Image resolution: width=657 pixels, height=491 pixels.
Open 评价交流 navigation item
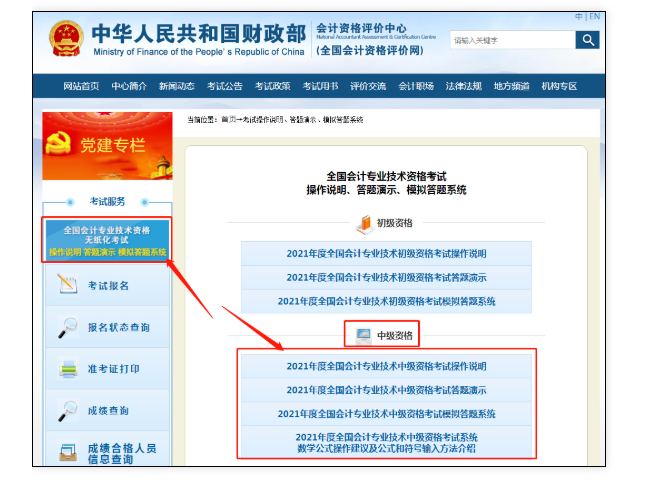pyautogui.click(x=368, y=86)
